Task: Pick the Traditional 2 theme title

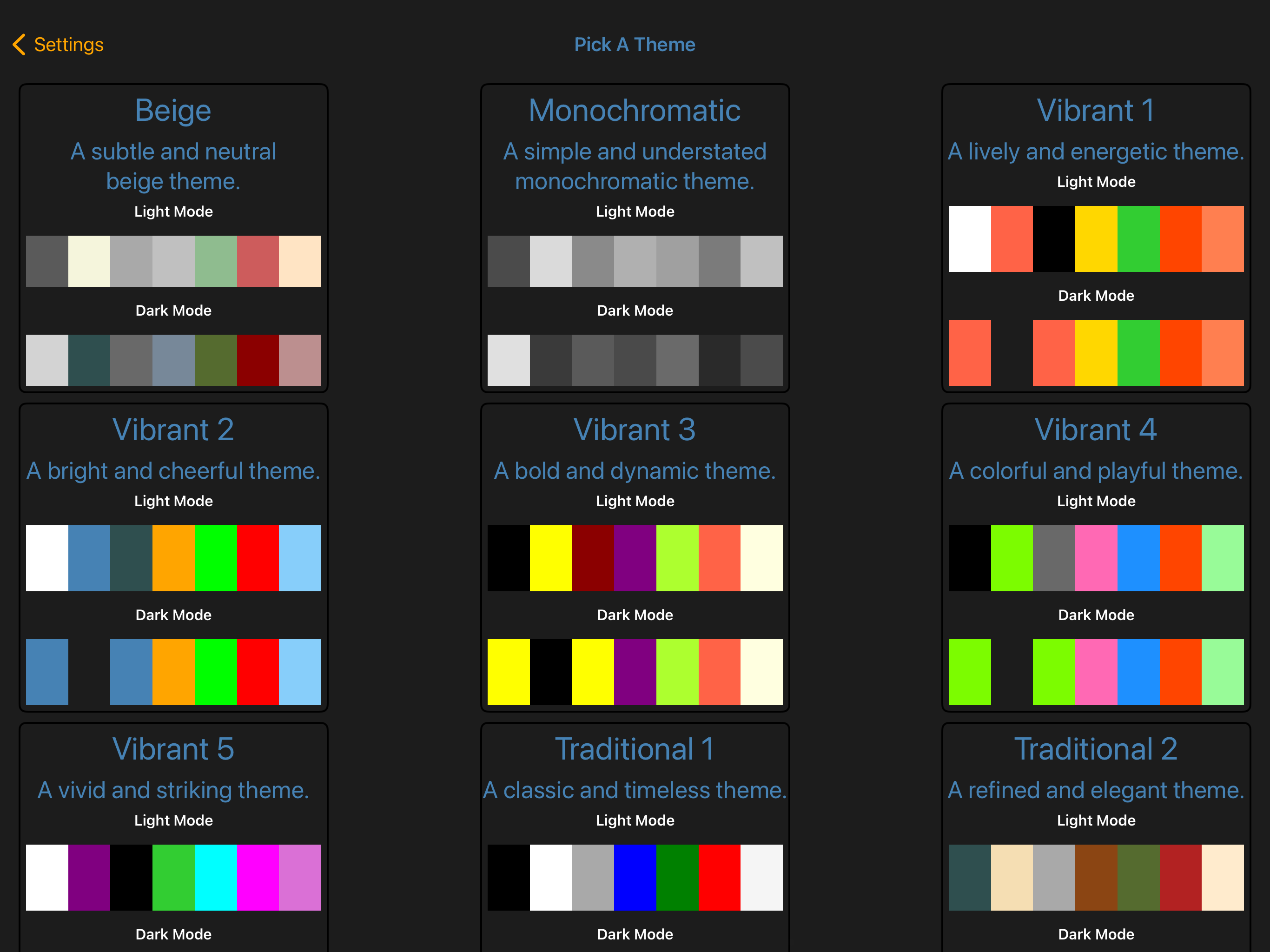Action: 1096,749
